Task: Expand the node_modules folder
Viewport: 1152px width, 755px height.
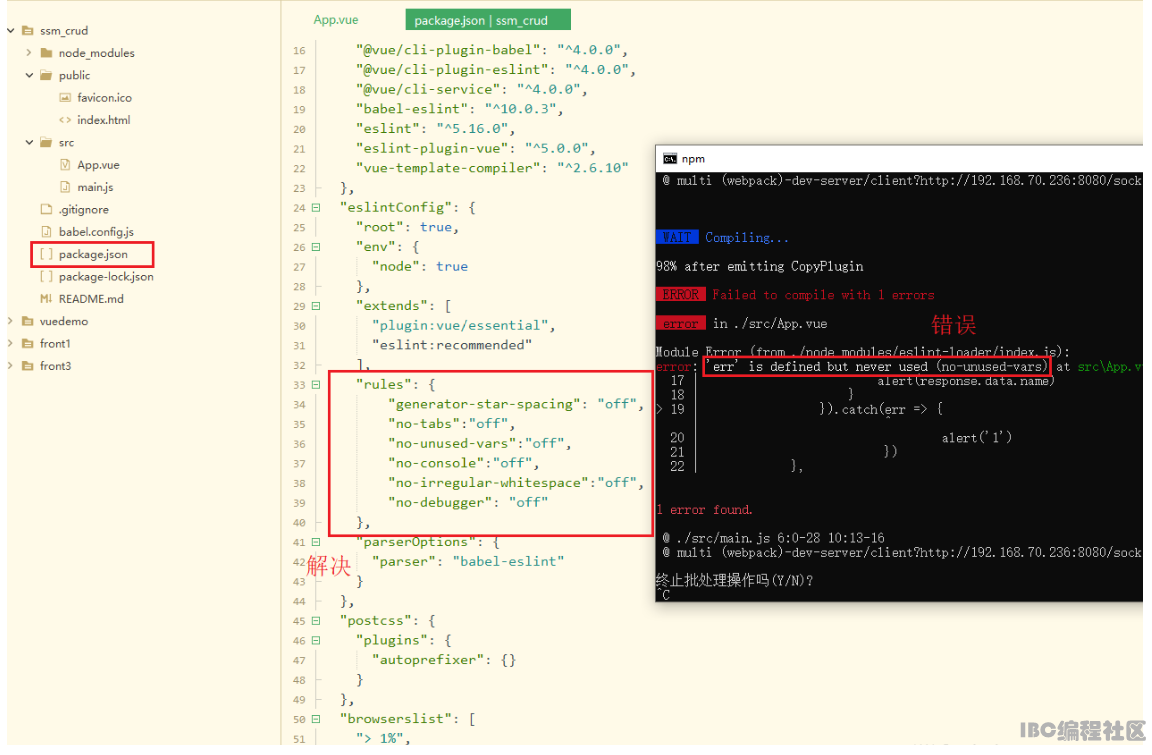Action: point(29,53)
